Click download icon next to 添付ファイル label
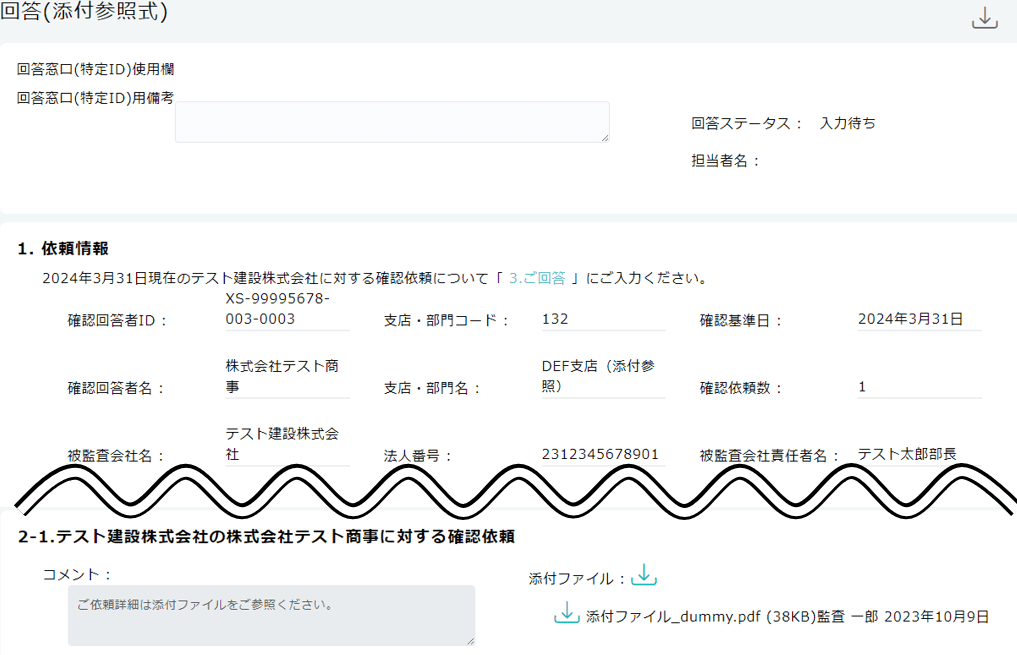Screen dimensions: 1017x655 click(645, 575)
